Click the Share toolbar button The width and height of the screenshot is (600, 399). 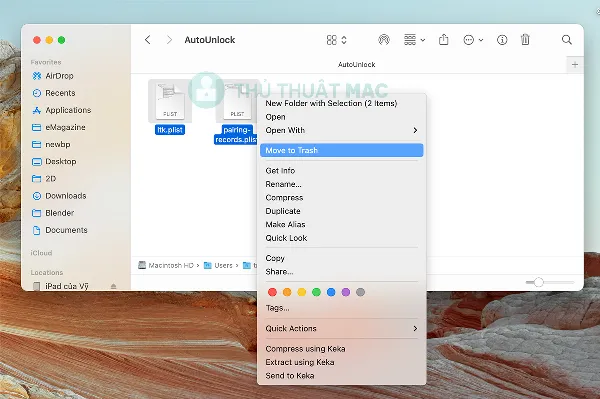coord(443,39)
